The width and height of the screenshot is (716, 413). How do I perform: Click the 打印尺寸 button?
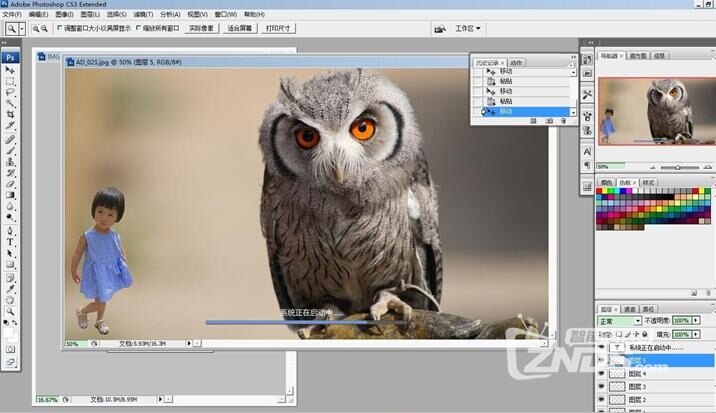(277, 29)
